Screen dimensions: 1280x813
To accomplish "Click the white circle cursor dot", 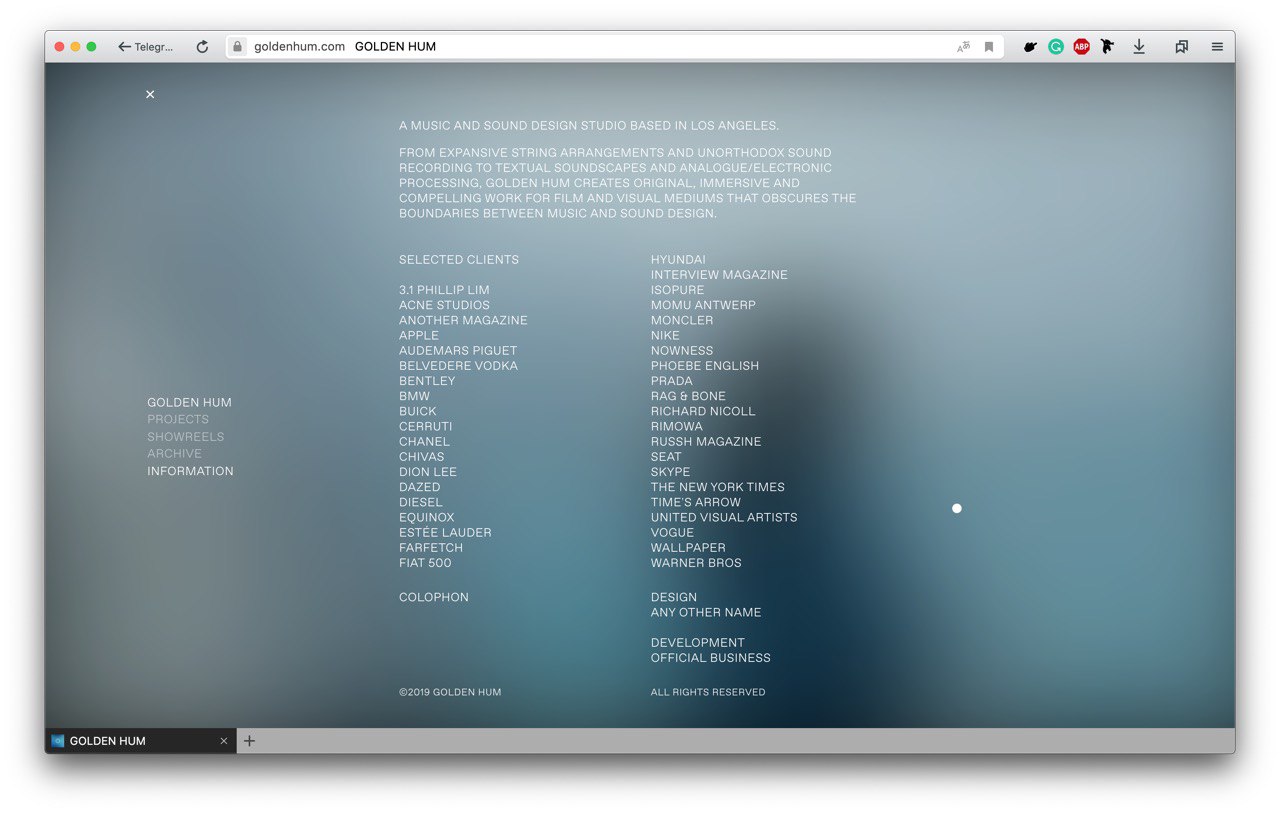I will [957, 509].
